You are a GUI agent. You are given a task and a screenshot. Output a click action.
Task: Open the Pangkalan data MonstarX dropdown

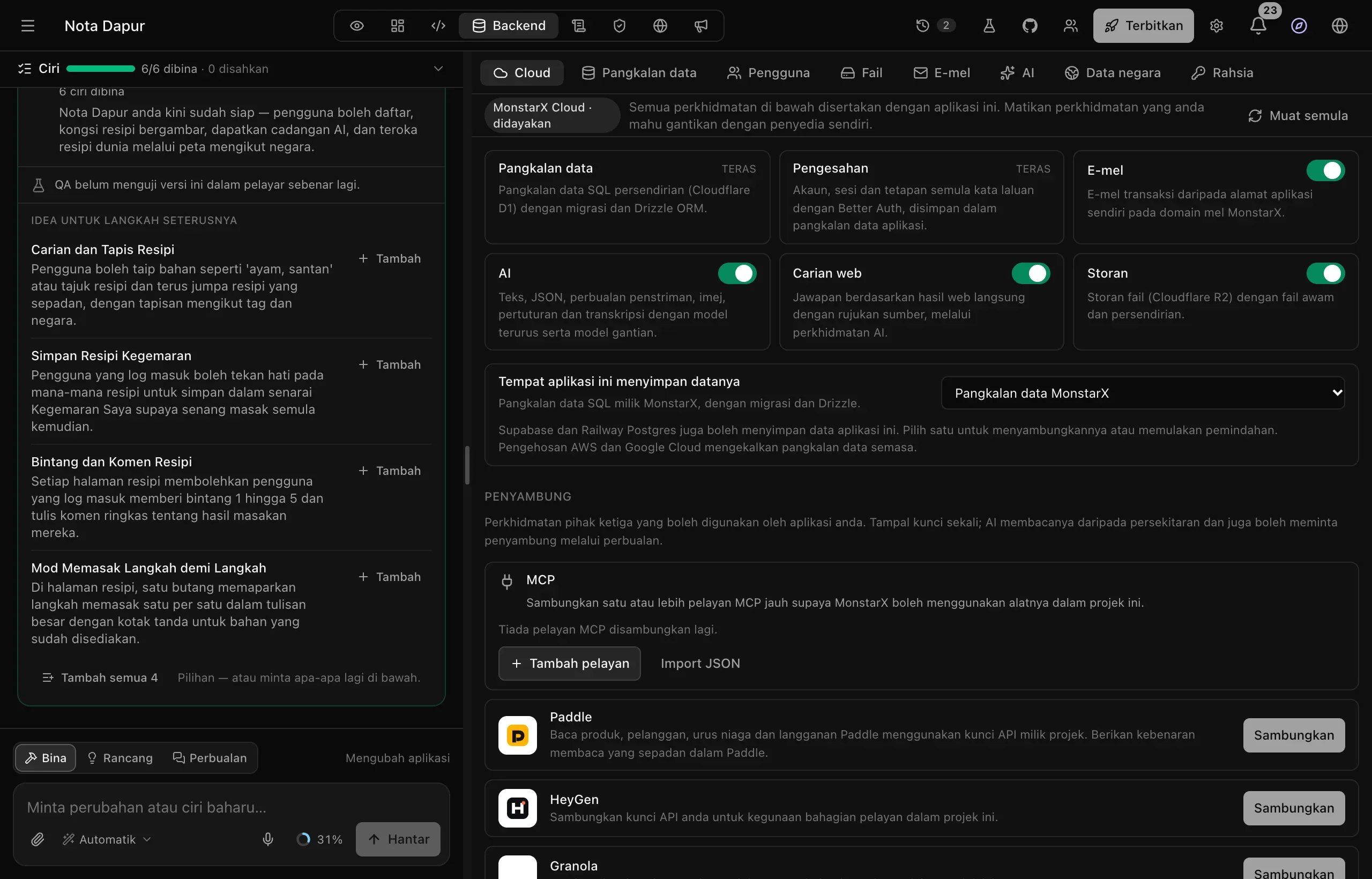[x=1143, y=393]
